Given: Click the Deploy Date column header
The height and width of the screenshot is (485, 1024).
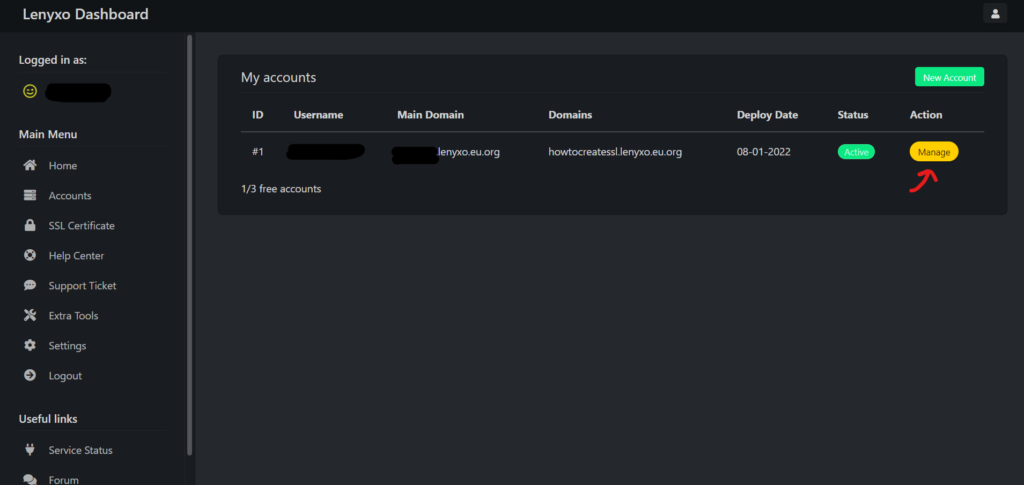Looking at the screenshot, I should pos(767,115).
